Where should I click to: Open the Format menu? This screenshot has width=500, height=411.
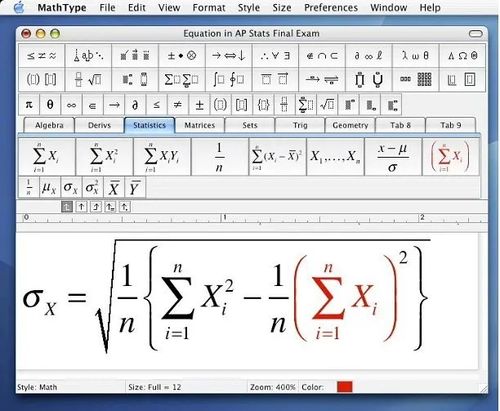tap(209, 7)
